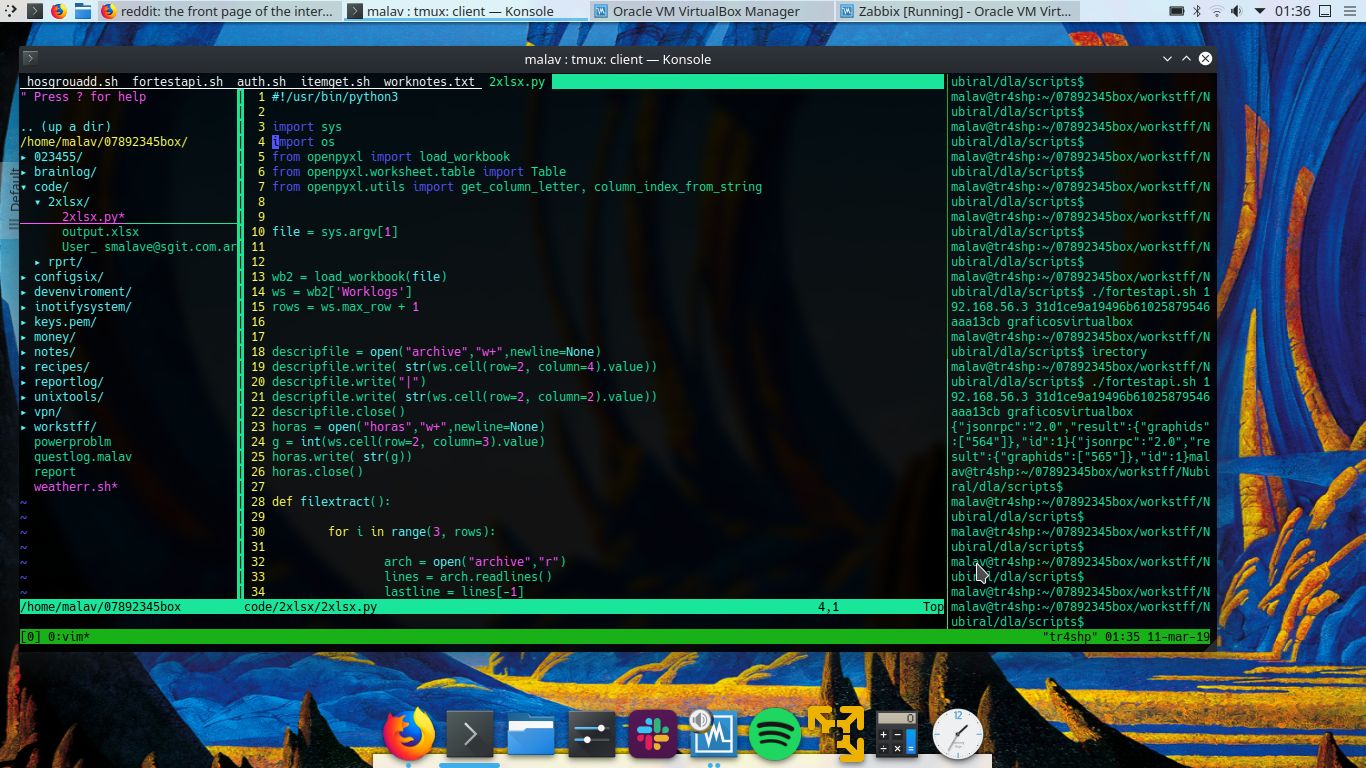Viewport: 1366px width, 768px height.
Task: Open the audio mixer settings icon in dock
Action: 591,735
